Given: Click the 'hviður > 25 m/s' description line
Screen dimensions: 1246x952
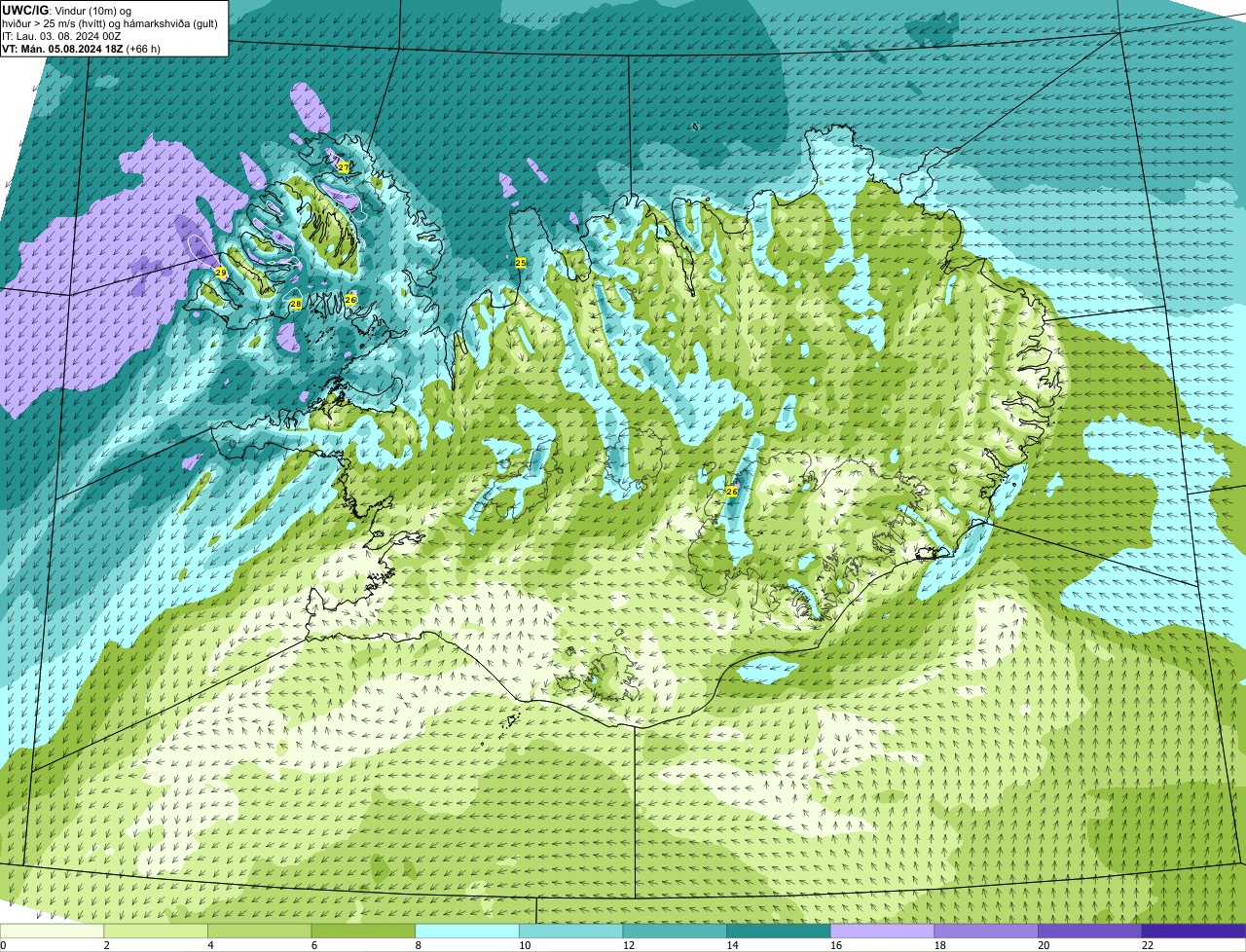Looking at the screenshot, I should point(110,23).
